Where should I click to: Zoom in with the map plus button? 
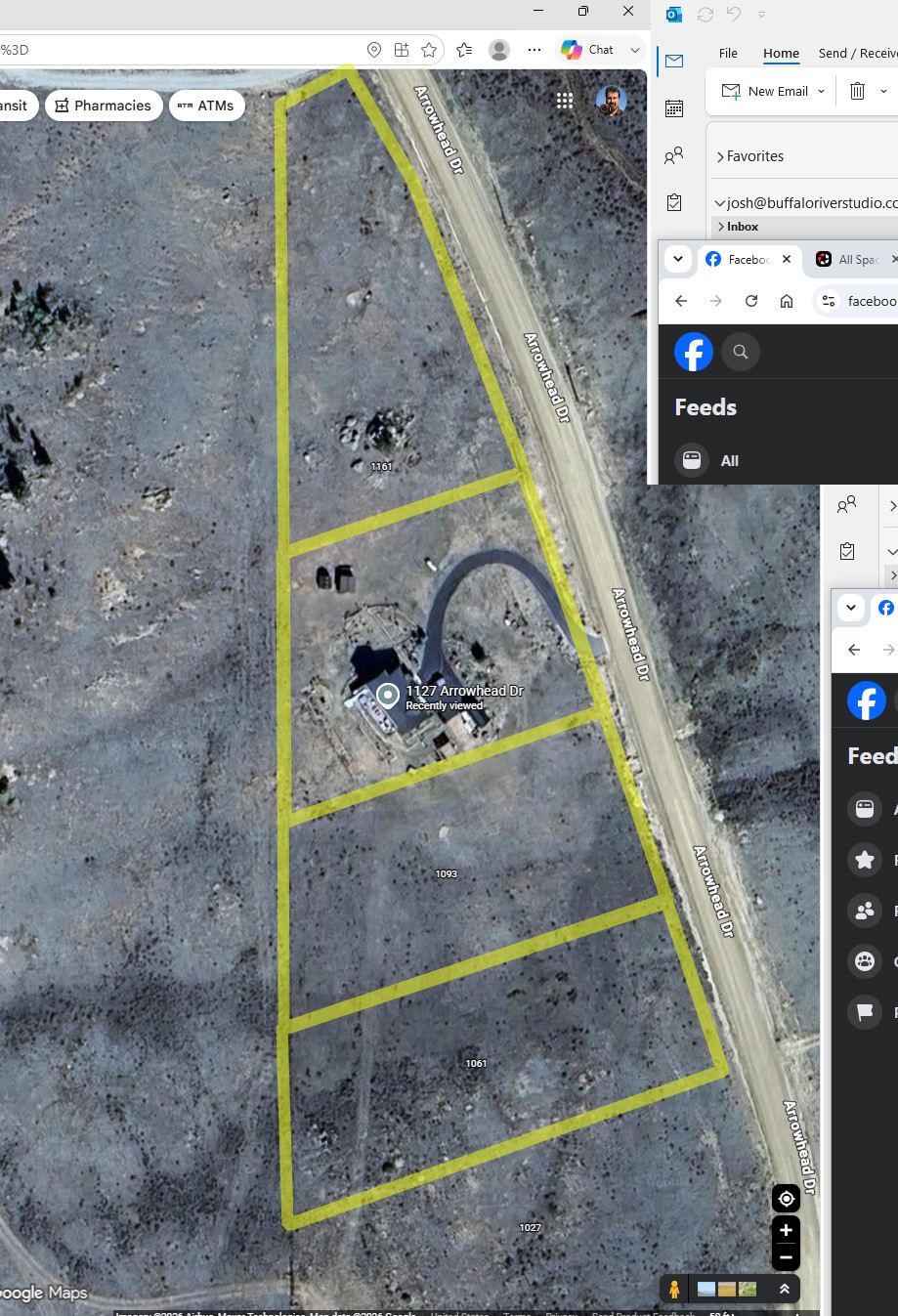(786, 1230)
